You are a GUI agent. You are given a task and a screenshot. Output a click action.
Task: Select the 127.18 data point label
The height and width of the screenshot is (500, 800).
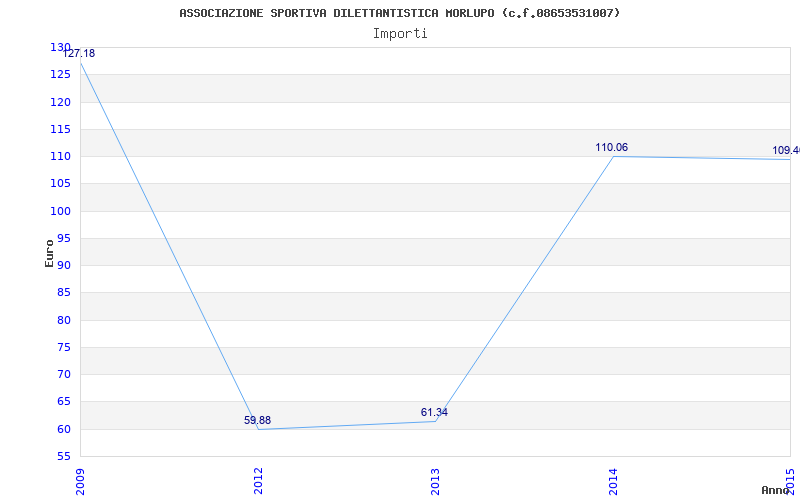tap(78, 54)
